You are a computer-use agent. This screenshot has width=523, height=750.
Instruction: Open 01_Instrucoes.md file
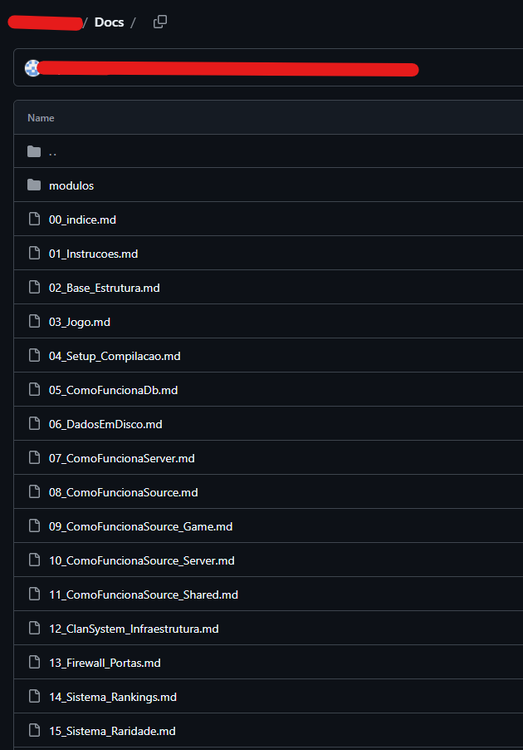[93, 254]
